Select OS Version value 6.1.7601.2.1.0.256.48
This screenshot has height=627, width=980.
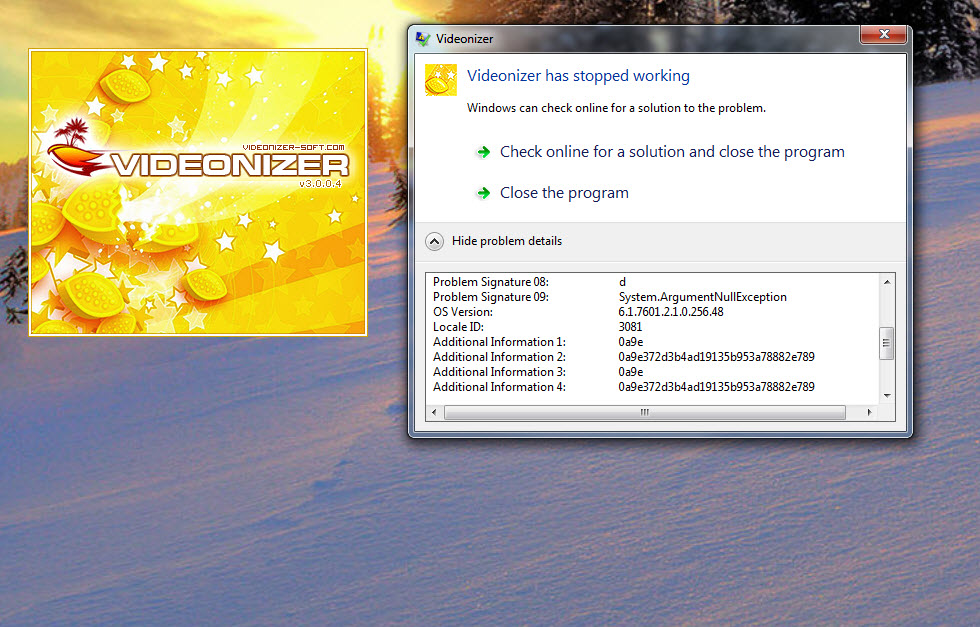[x=671, y=312]
